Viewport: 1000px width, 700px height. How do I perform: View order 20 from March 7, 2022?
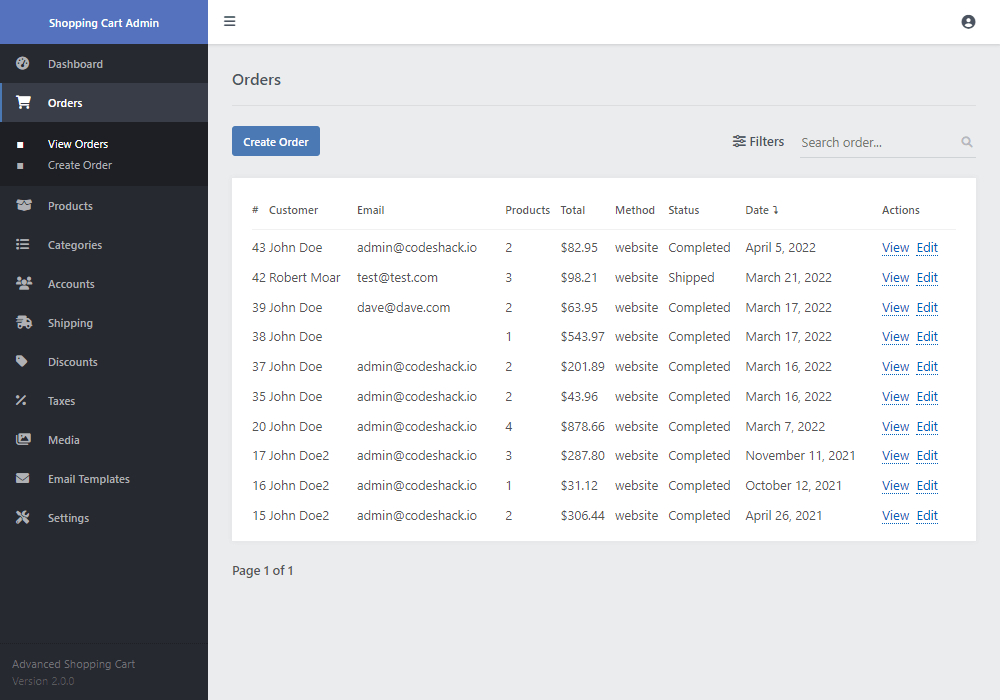pos(895,427)
